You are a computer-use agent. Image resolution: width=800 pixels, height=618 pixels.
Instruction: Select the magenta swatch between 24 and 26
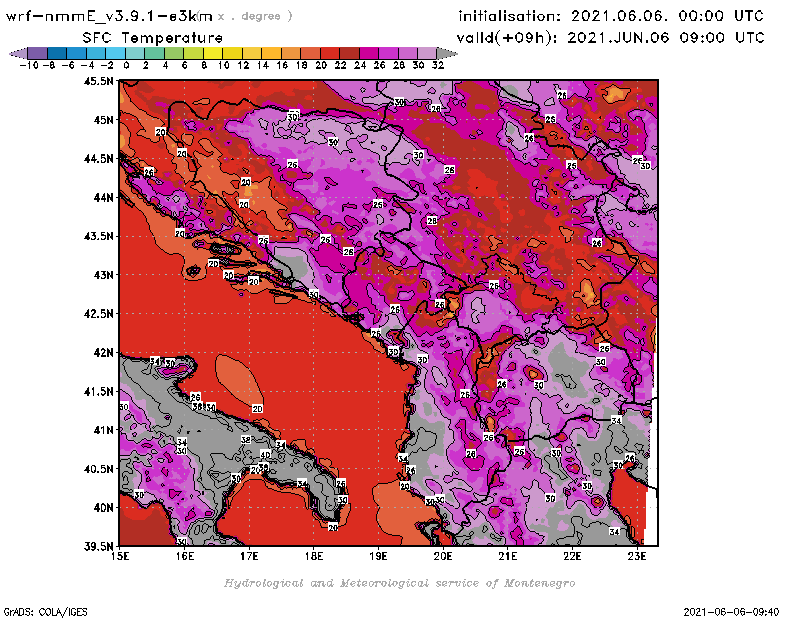pyautogui.click(x=369, y=53)
